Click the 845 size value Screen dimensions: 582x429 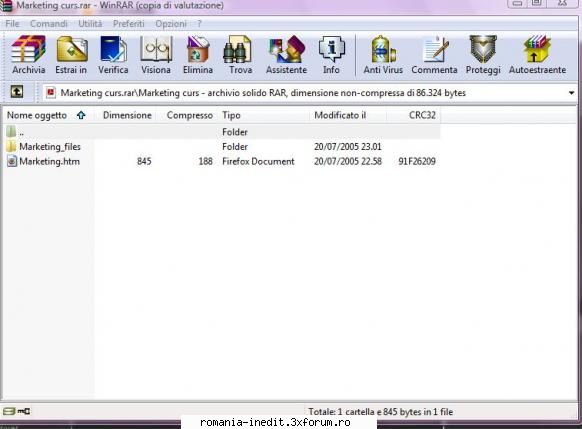point(144,161)
